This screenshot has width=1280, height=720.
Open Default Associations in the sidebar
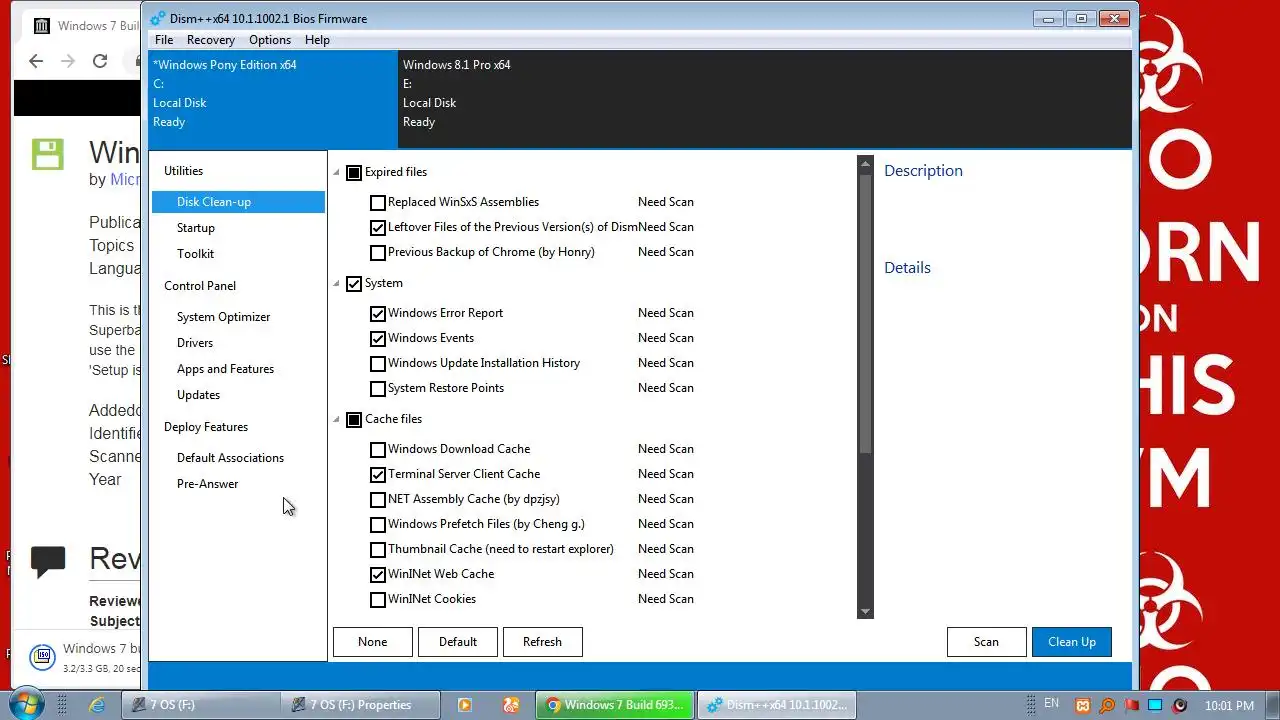coord(230,458)
